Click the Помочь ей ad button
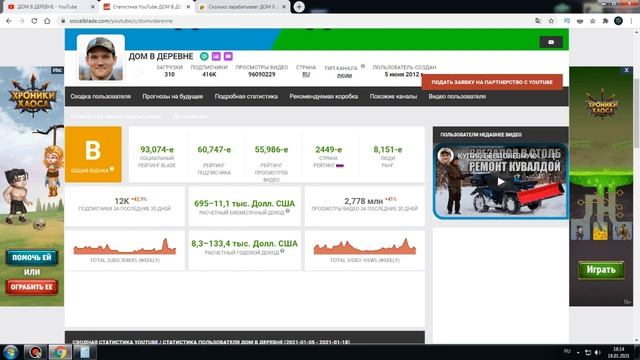This screenshot has width=640, height=360. pyautogui.click(x=31, y=258)
